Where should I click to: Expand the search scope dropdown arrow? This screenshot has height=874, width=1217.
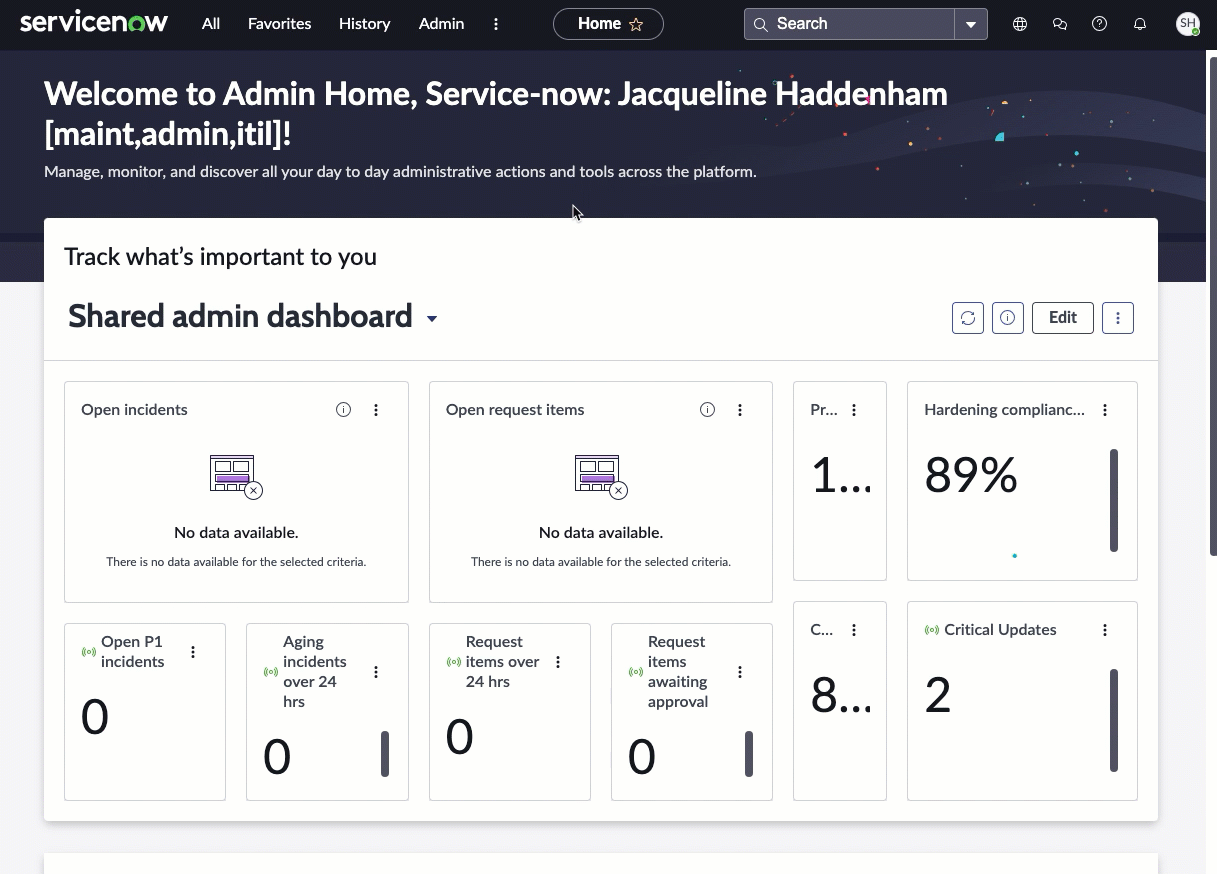pos(971,24)
